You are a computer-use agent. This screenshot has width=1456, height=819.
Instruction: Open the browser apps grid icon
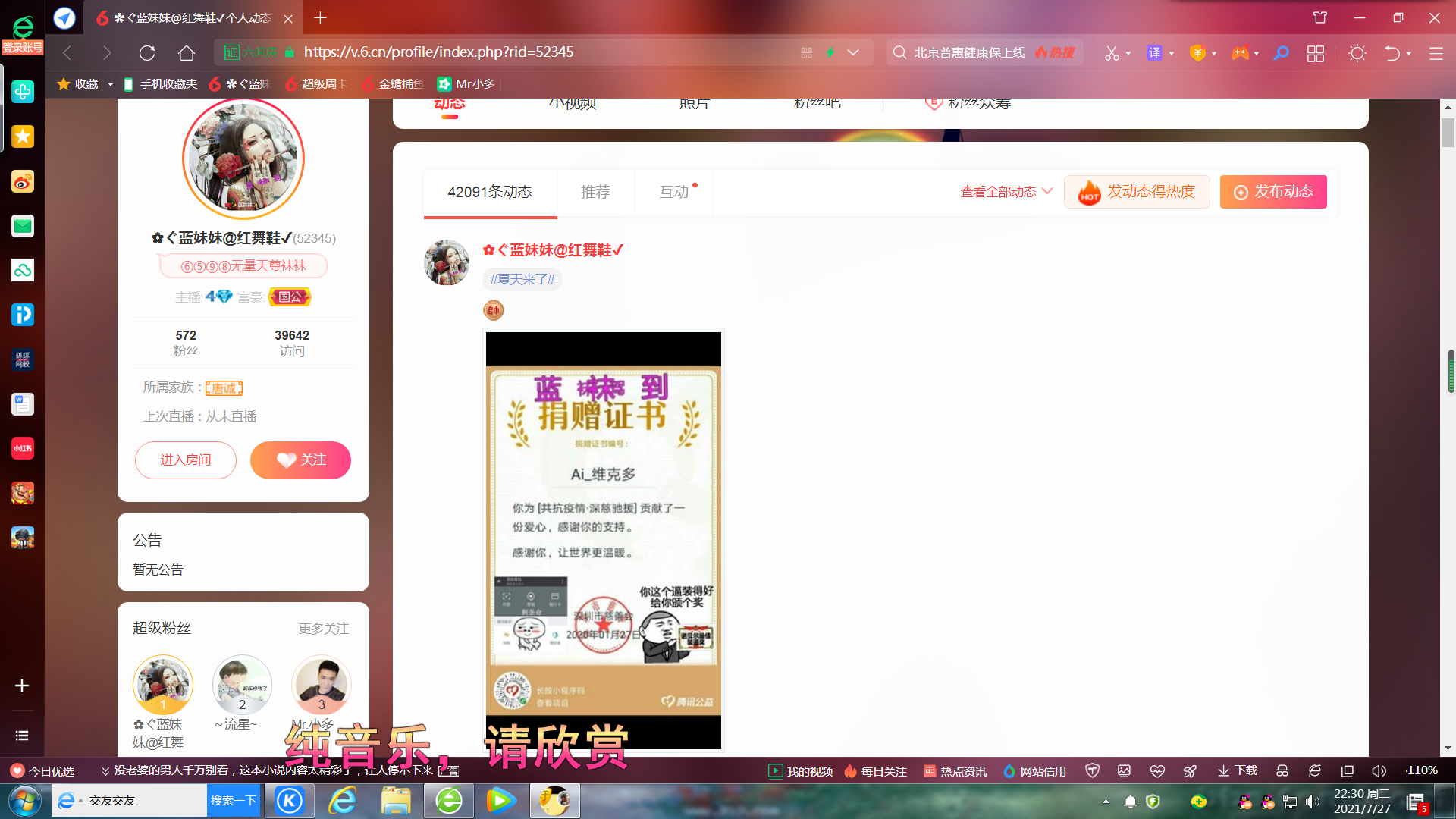click(1316, 53)
